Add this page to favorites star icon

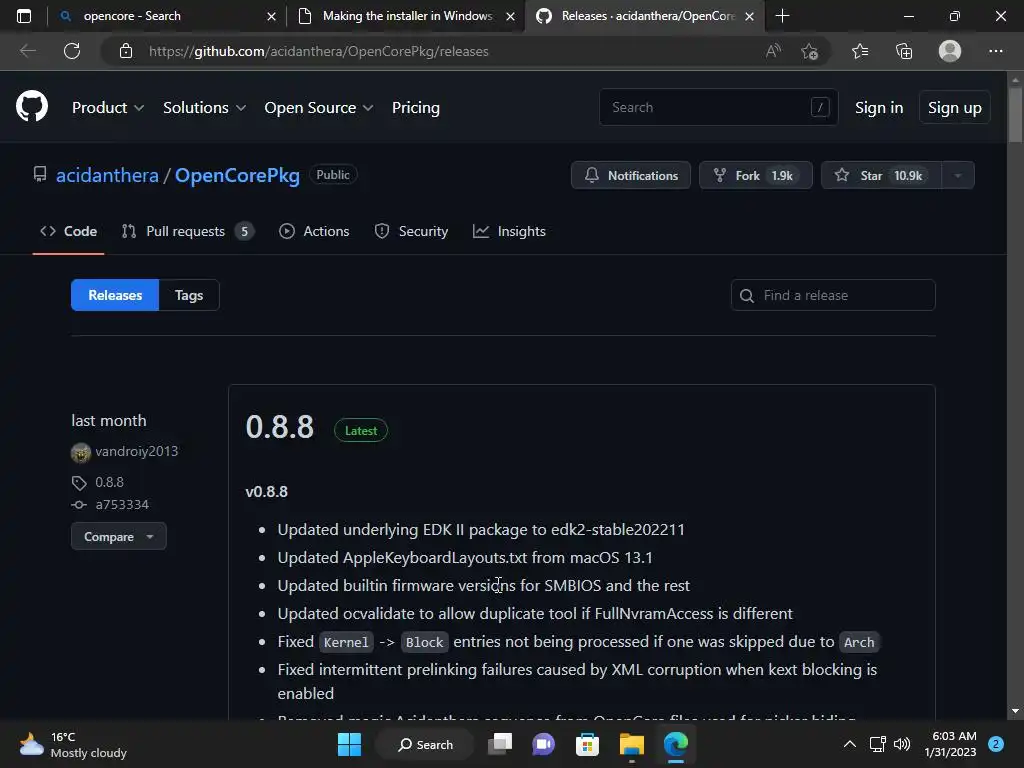point(810,51)
